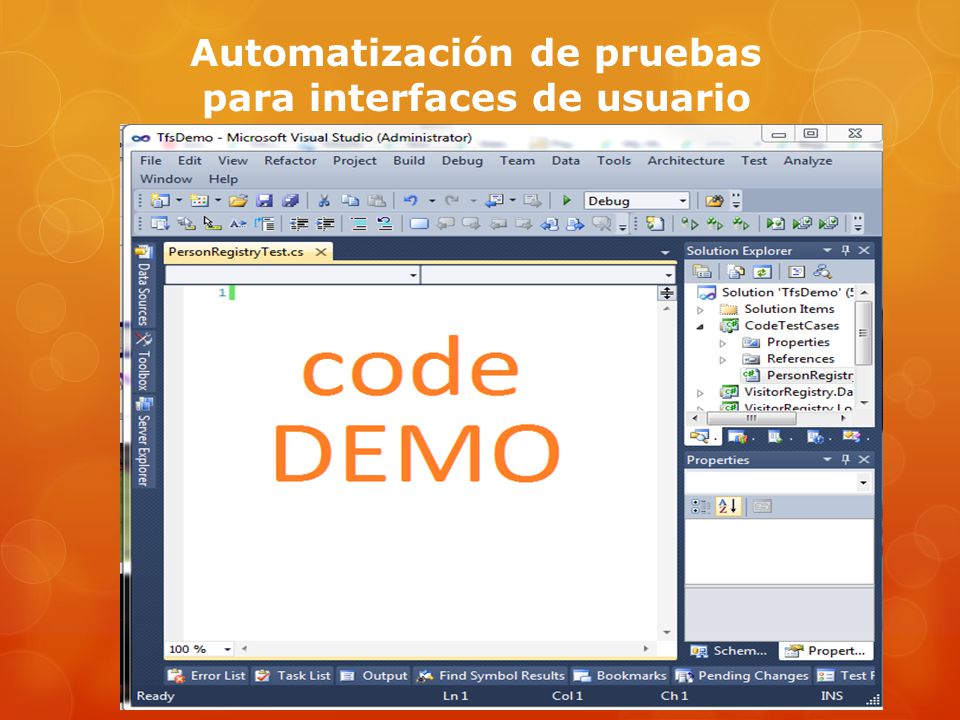
Task: Undo the last action with the blue arrow
Action: 411,201
